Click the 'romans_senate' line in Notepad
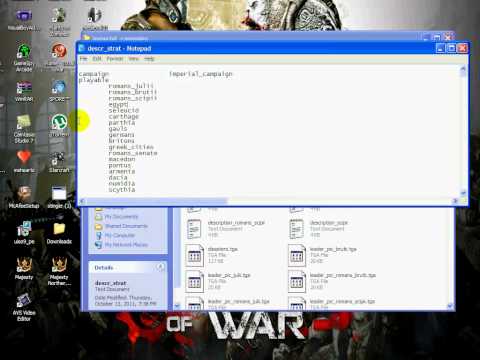 133,153
